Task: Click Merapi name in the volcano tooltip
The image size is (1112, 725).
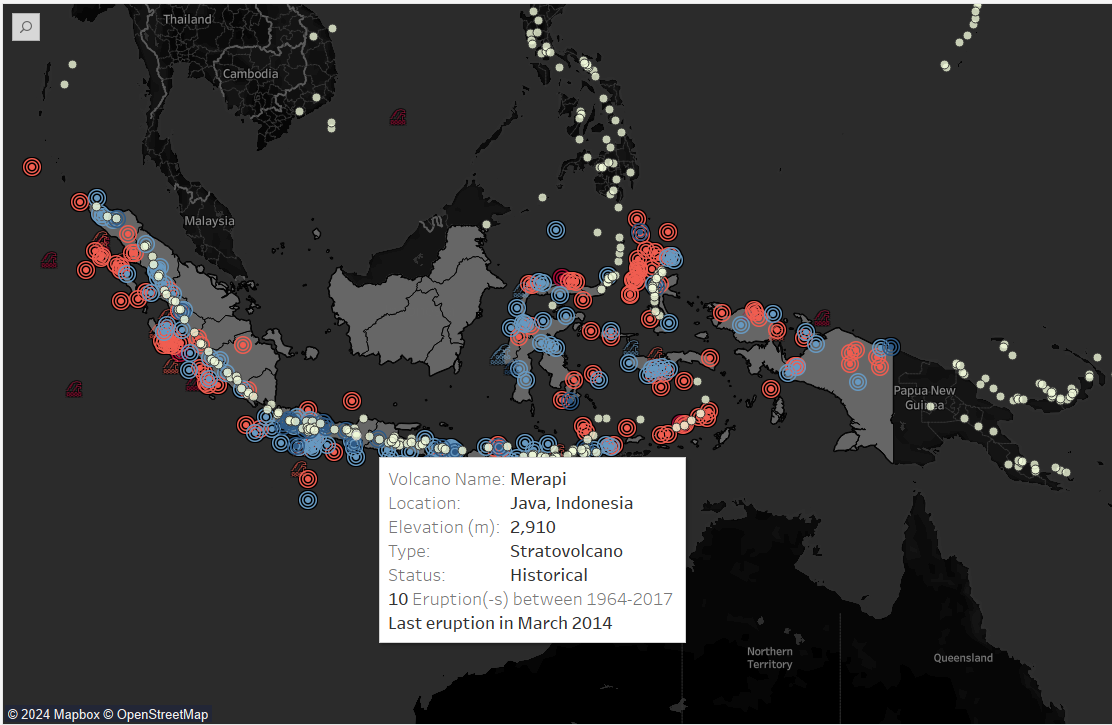Action: click(538, 479)
